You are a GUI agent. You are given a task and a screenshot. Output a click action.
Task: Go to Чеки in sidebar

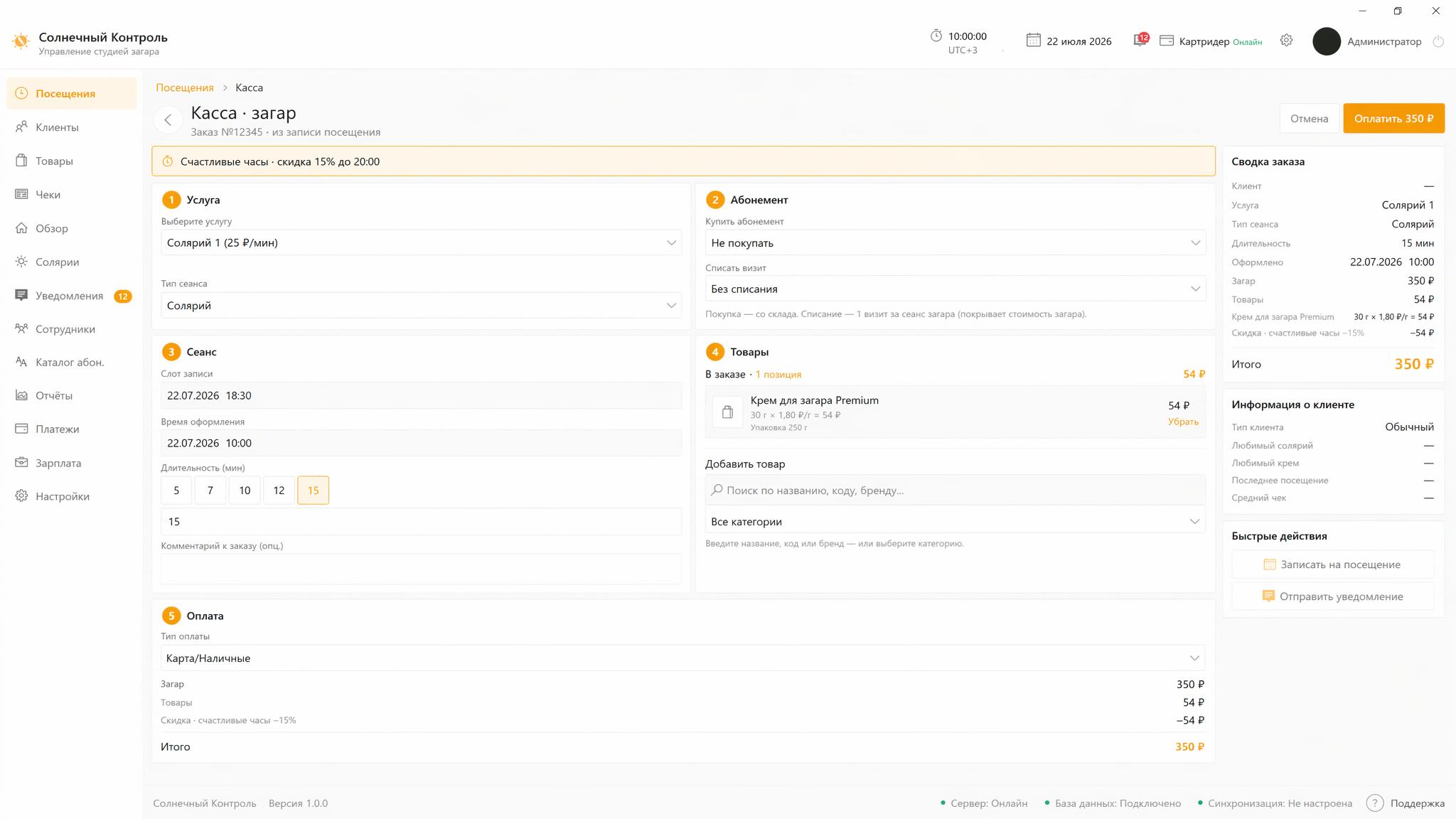click(x=71, y=194)
